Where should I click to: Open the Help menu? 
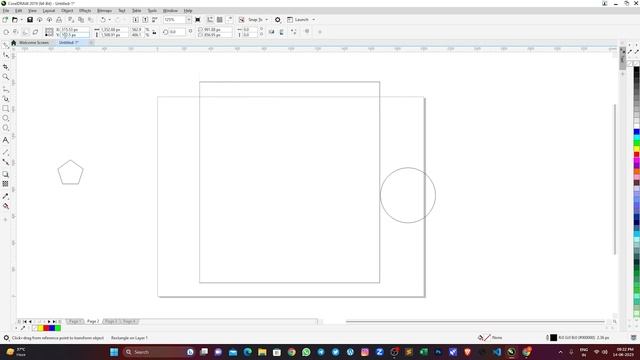click(x=188, y=11)
